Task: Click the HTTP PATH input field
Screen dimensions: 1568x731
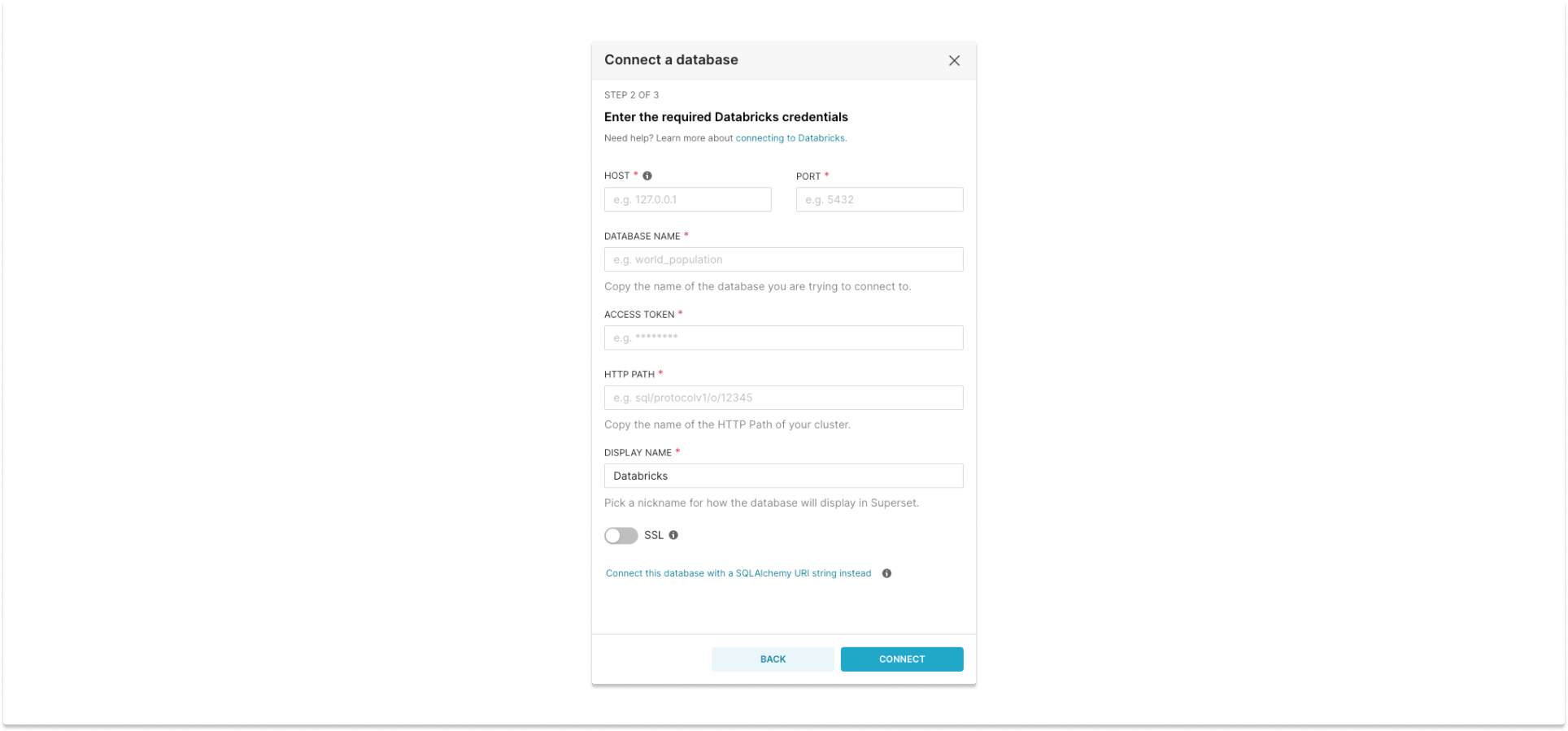Action: pyautogui.click(x=782, y=398)
